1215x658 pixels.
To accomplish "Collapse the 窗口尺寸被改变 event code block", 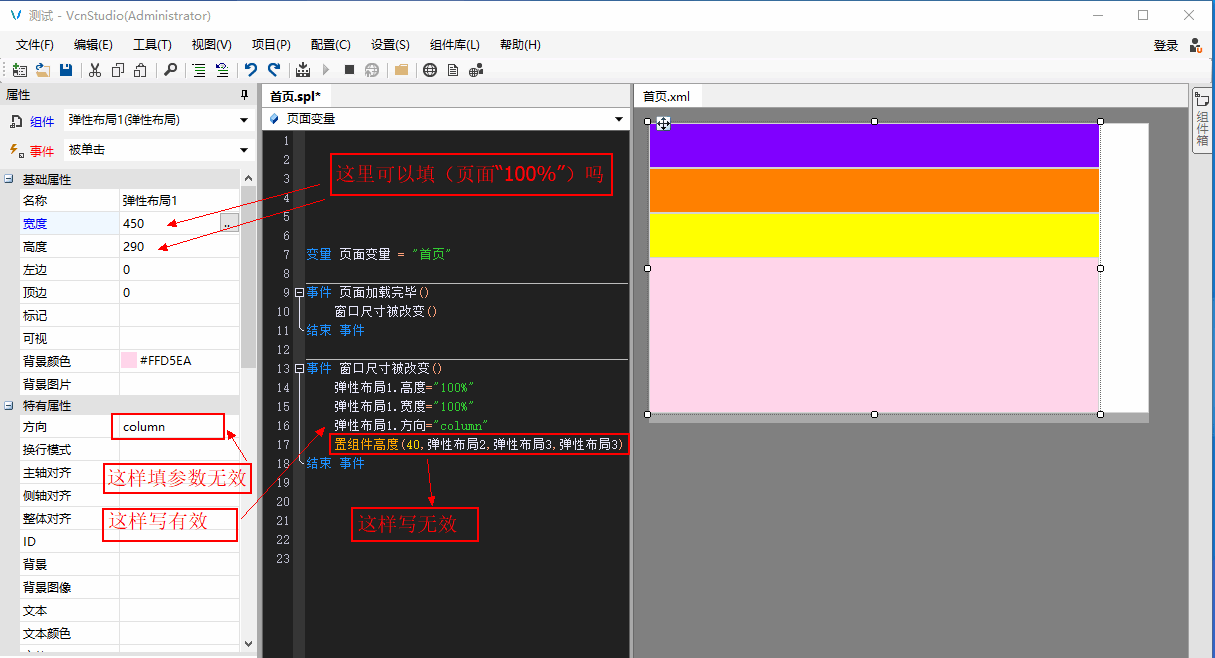I will tap(299, 369).
